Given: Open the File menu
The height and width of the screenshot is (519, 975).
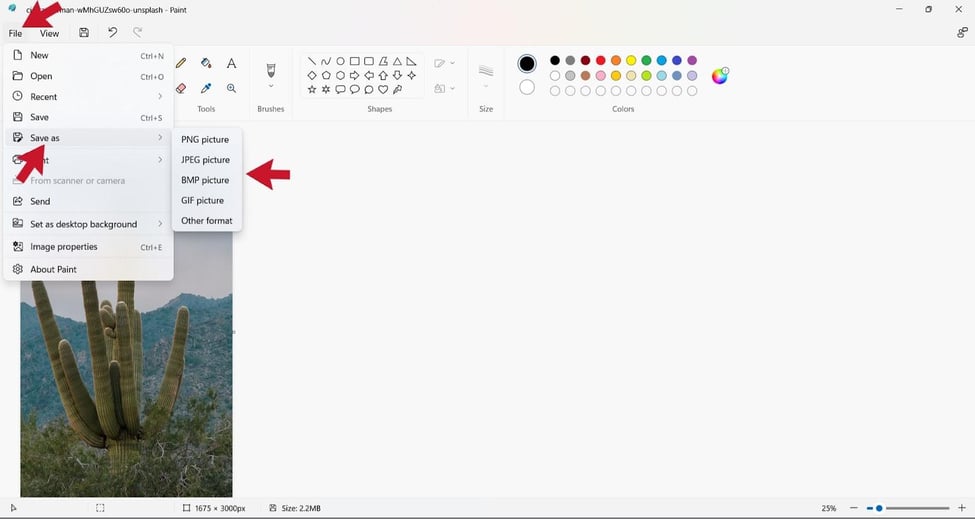Looking at the screenshot, I should tap(16, 34).
